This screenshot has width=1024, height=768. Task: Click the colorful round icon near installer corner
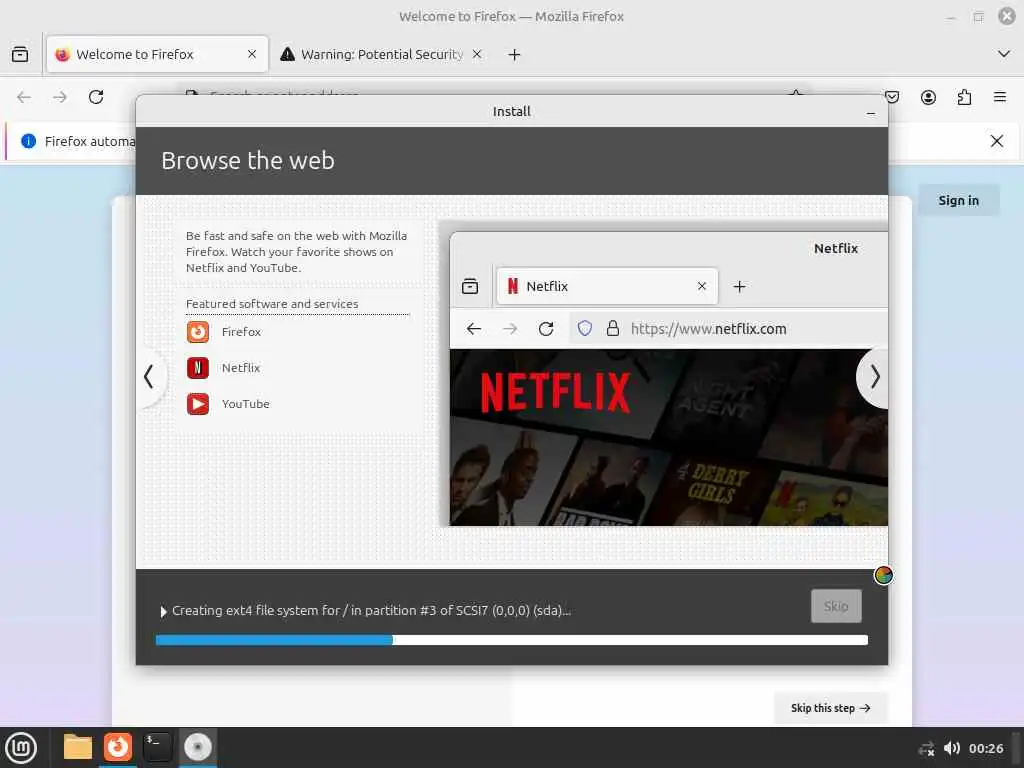(884, 575)
